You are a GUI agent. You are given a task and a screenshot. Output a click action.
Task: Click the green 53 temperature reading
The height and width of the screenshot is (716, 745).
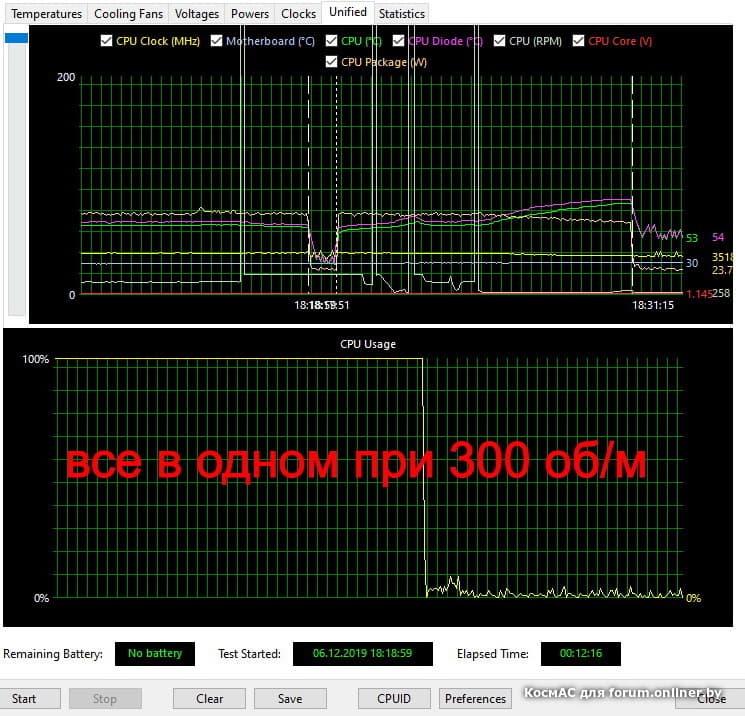coord(692,238)
